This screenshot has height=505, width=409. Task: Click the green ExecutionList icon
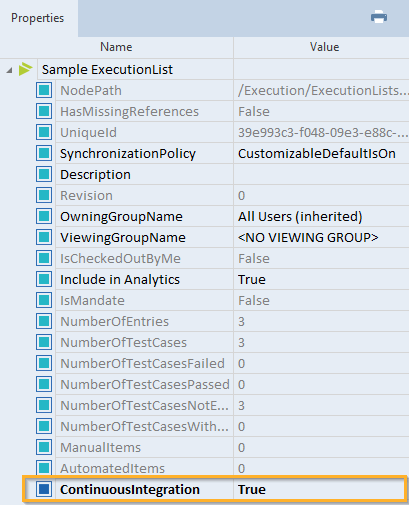(x=25, y=69)
